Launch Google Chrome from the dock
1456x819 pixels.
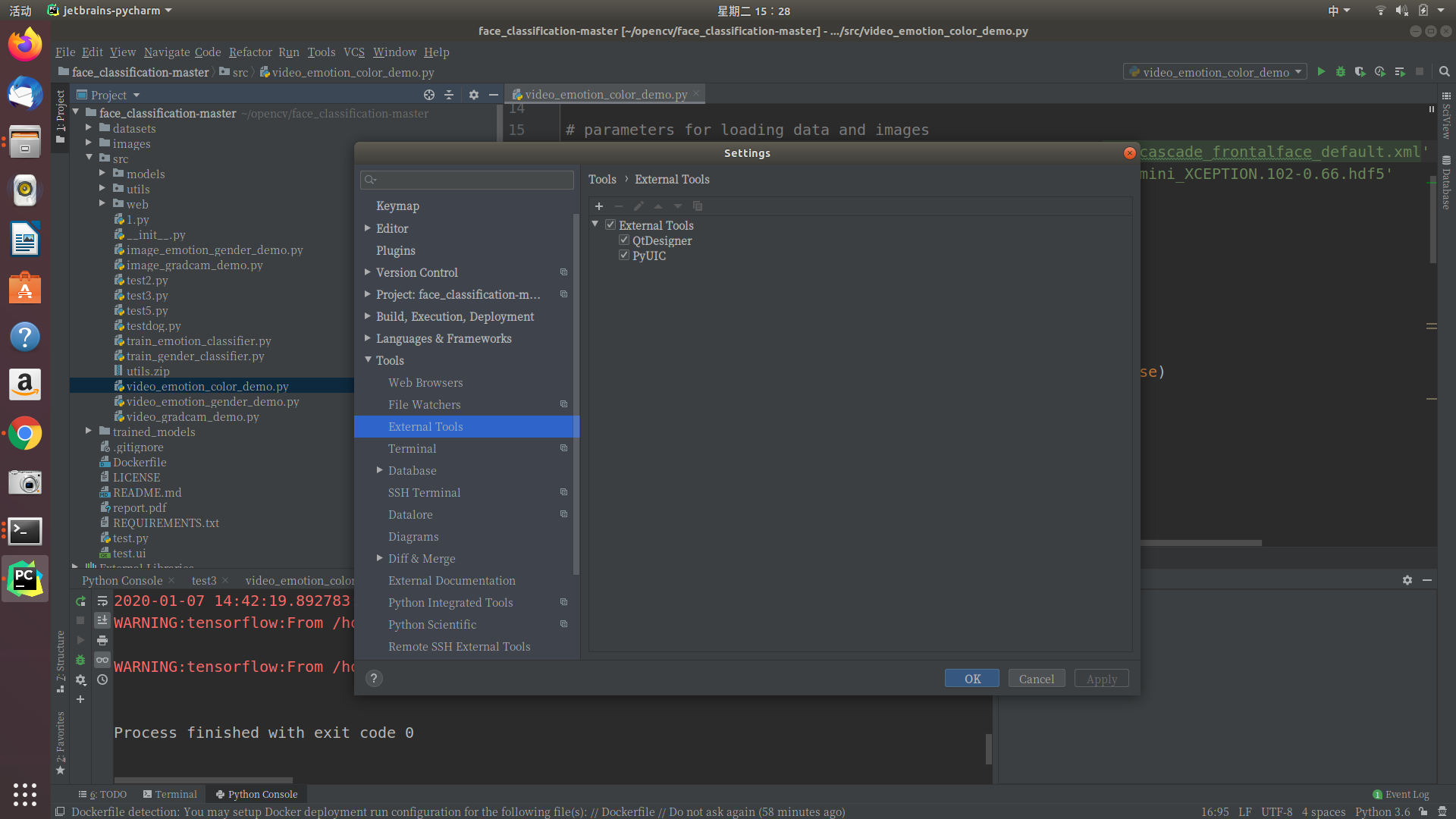(x=25, y=434)
